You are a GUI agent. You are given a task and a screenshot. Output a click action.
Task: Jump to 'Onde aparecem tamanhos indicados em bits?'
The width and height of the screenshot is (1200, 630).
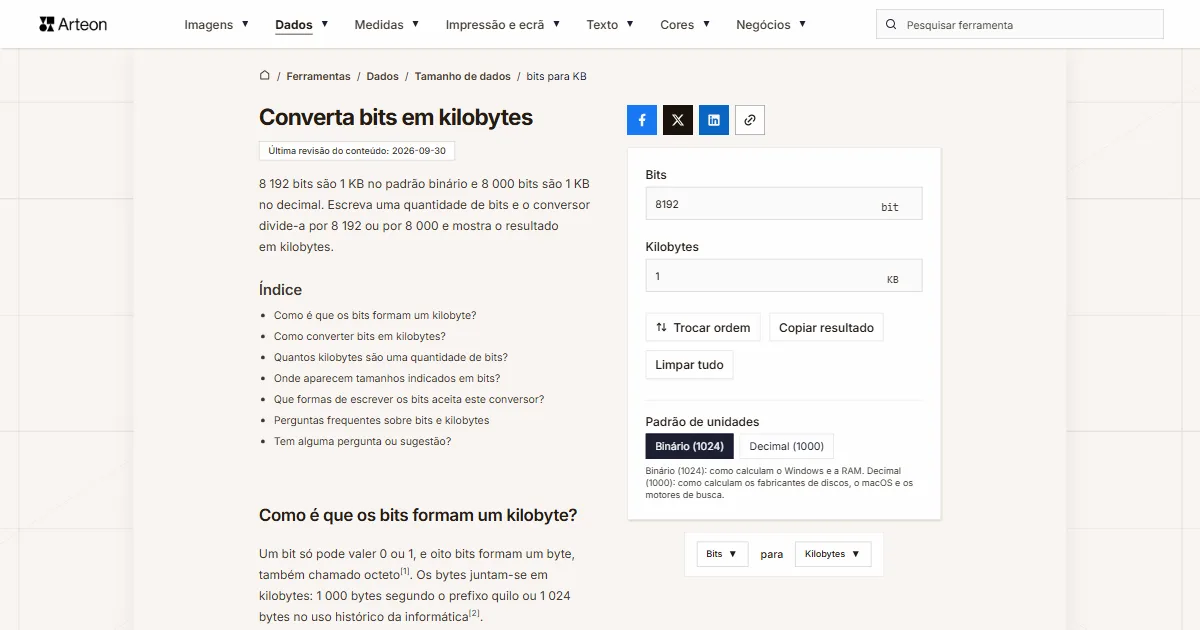(x=387, y=378)
